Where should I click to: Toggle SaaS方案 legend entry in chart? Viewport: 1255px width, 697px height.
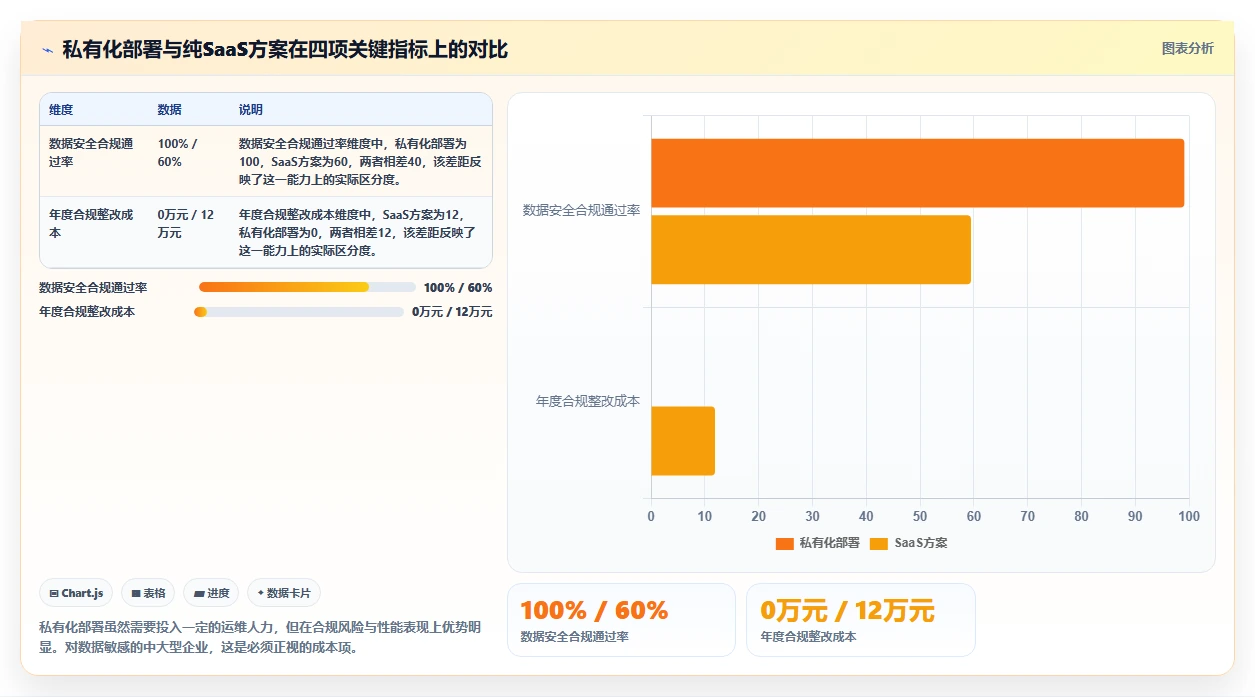(x=908, y=543)
